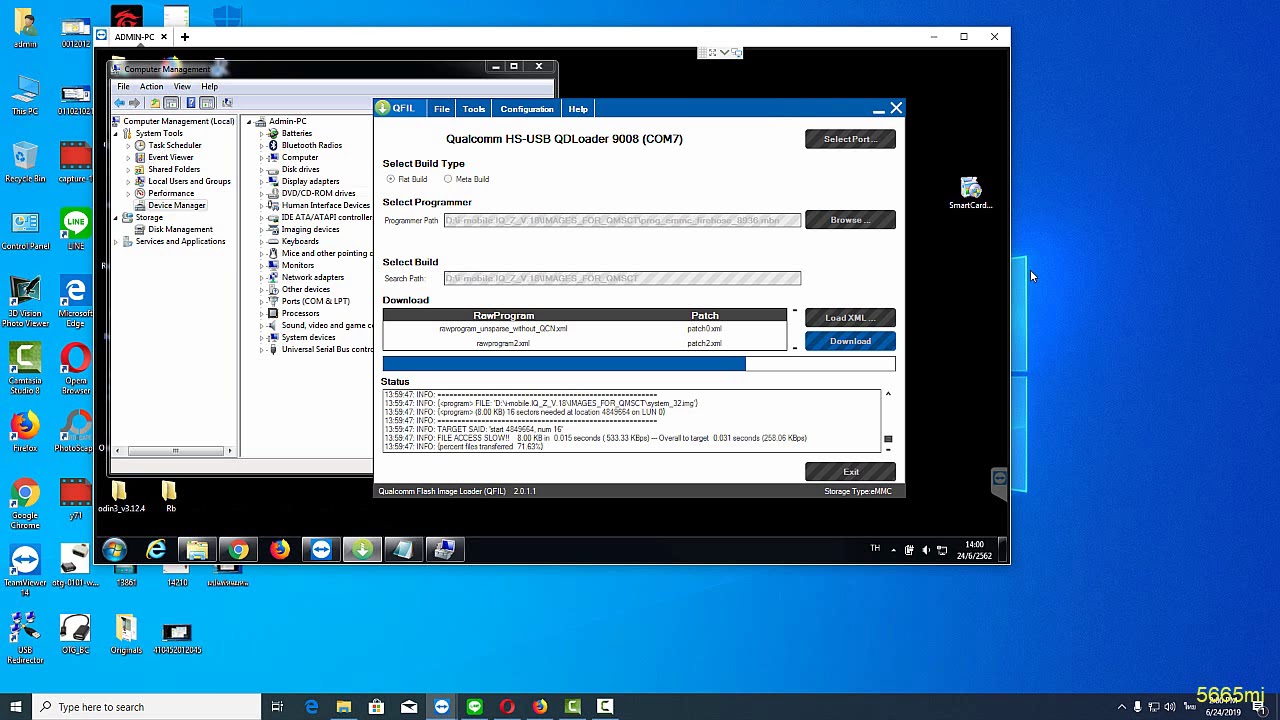Screen dimensions: 1280x720
Task: Open USB Redirector desktop icon
Action: click(x=25, y=637)
